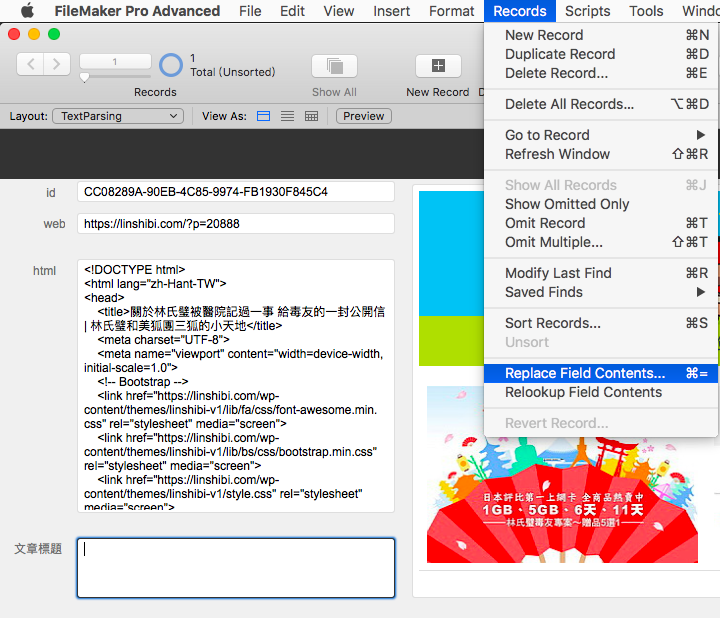Viewport: 720px width, 618px height.
Task: Click the Show All toolbar icon
Action: (x=334, y=66)
